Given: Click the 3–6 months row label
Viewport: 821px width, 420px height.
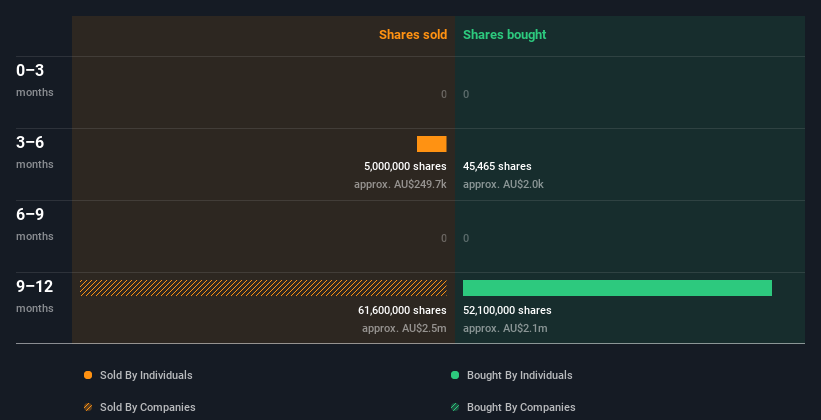Looking at the screenshot, I should point(35,152).
